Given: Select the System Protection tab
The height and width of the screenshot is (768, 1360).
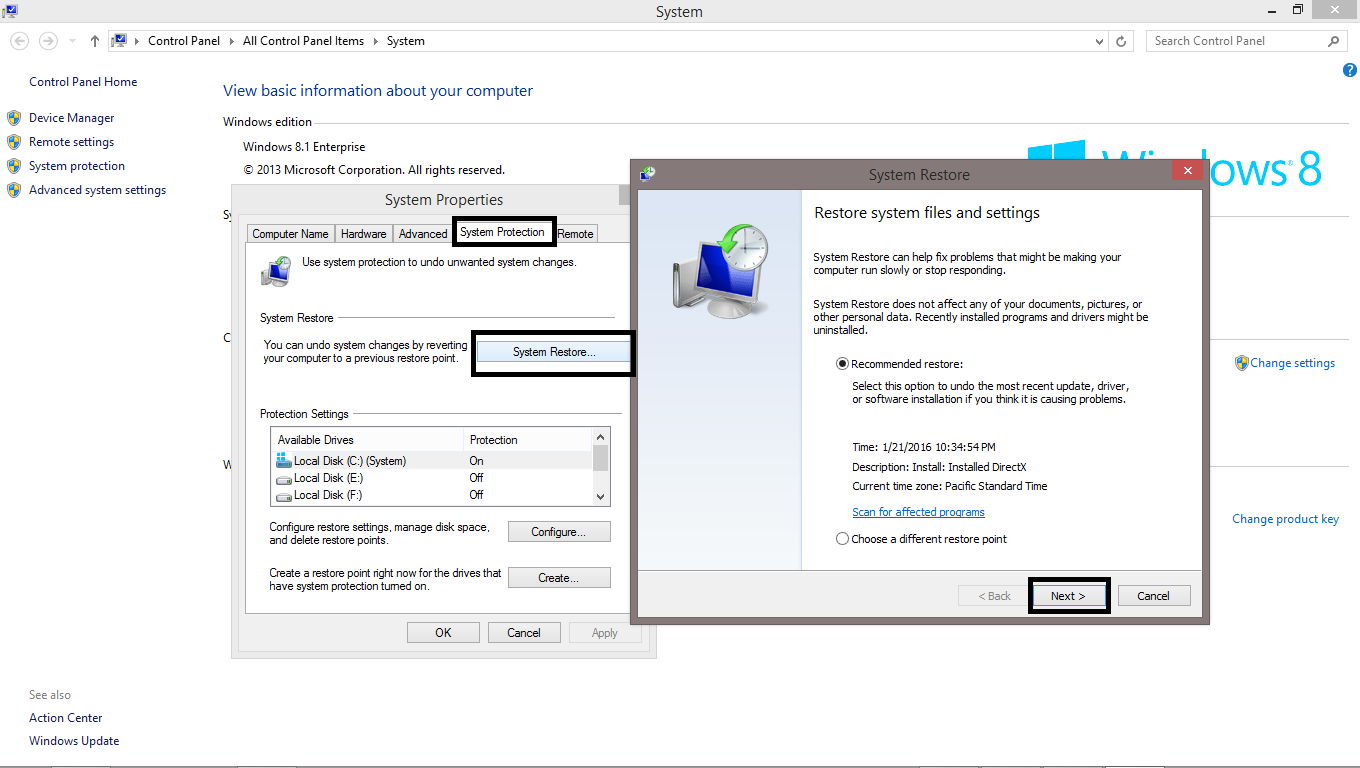Looking at the screenshot, I should 503,231.
